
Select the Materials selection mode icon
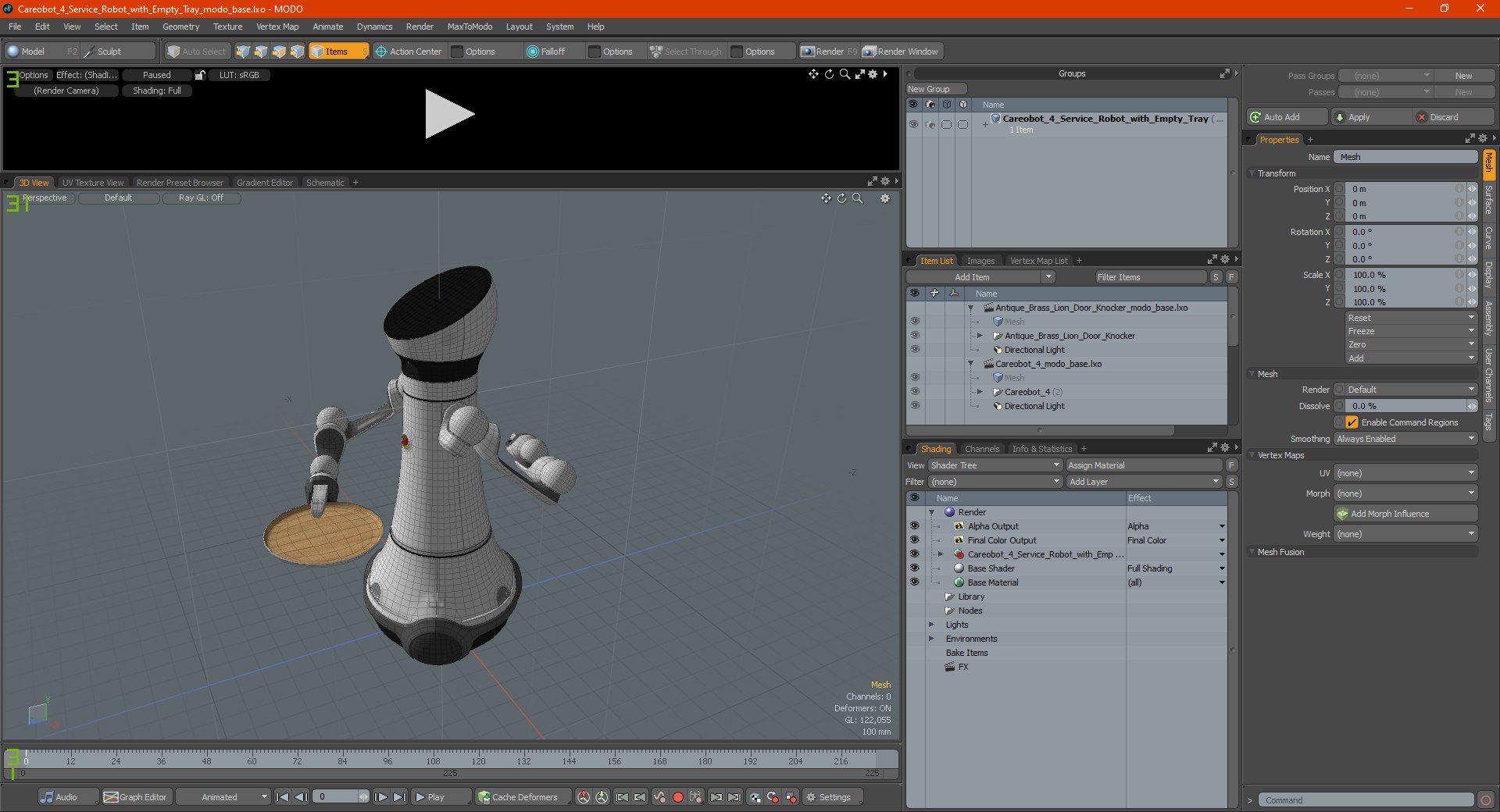point(297,52)
